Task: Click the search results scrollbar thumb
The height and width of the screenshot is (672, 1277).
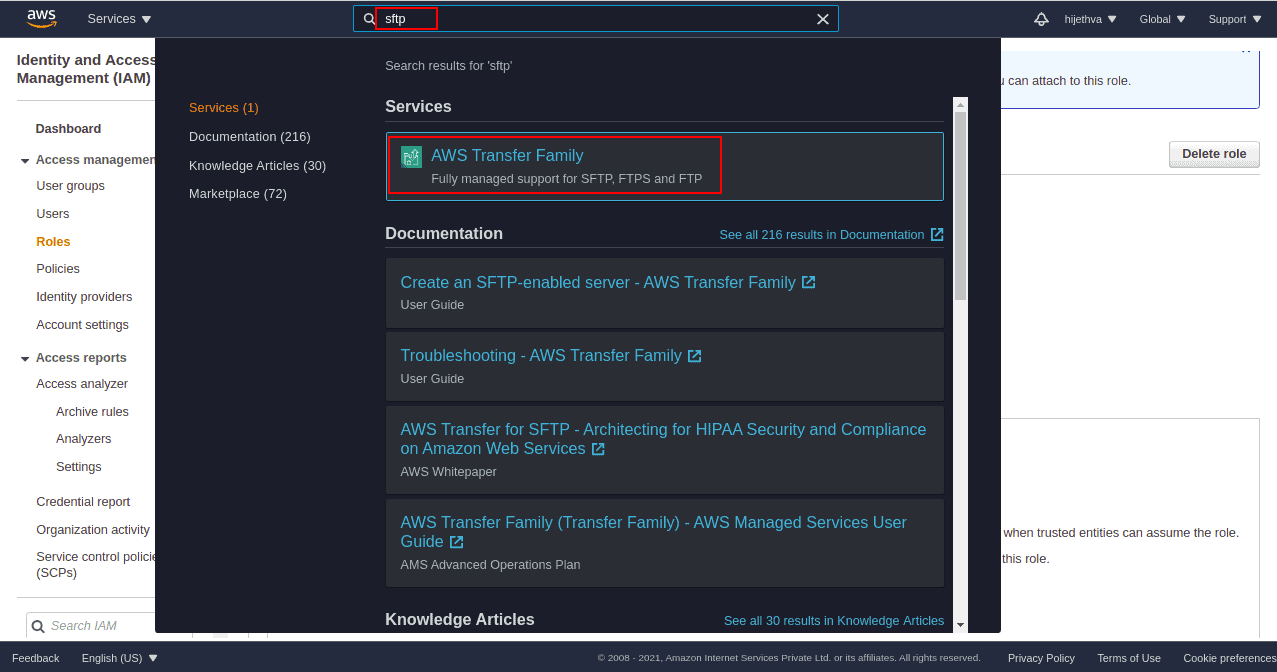Action: click(x=960, y=205)
